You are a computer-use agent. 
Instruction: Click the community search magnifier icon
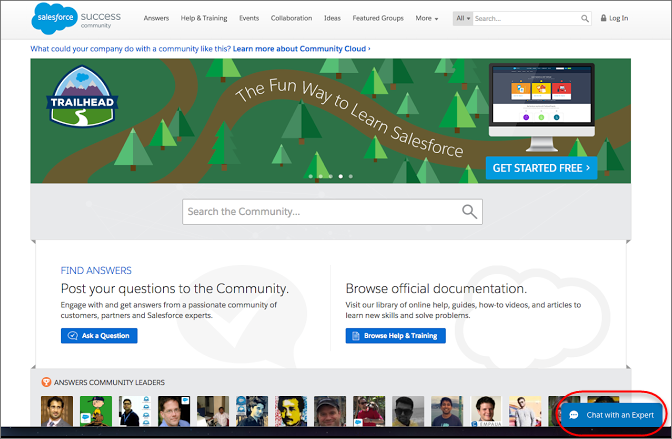point(469,211)
